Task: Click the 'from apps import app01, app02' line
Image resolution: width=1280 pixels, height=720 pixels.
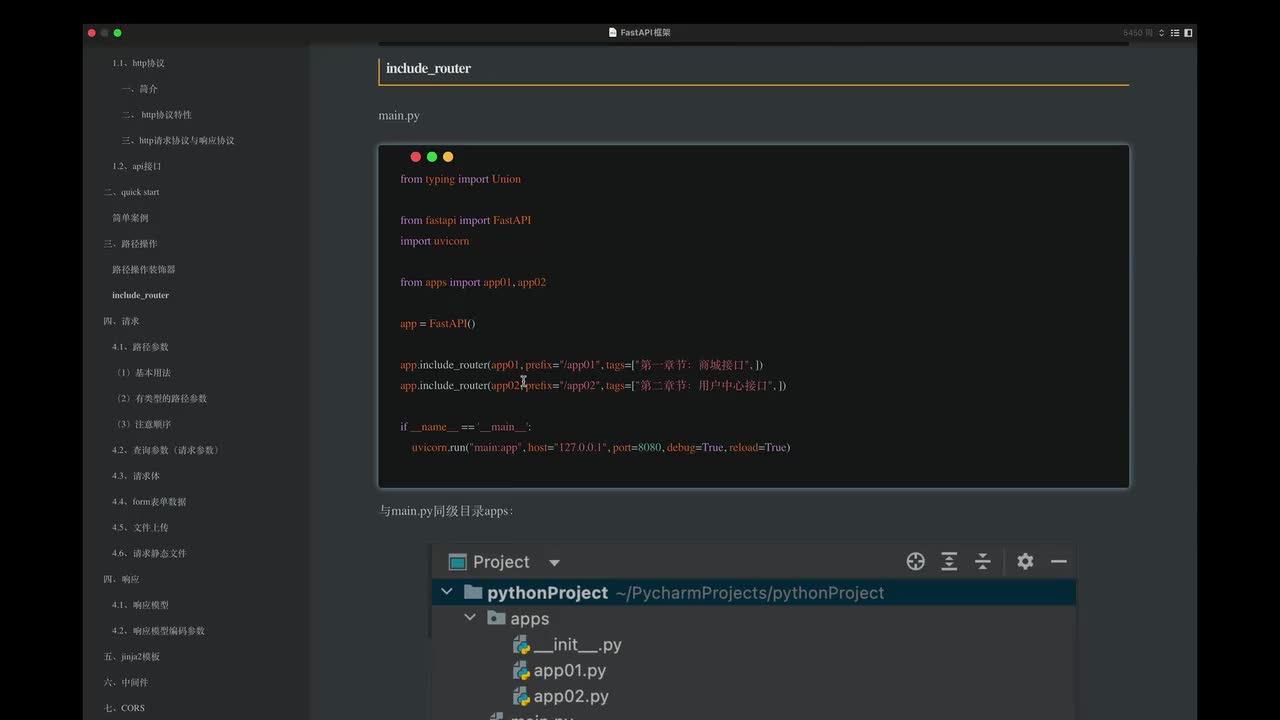Action: click(x=473, y=282)
